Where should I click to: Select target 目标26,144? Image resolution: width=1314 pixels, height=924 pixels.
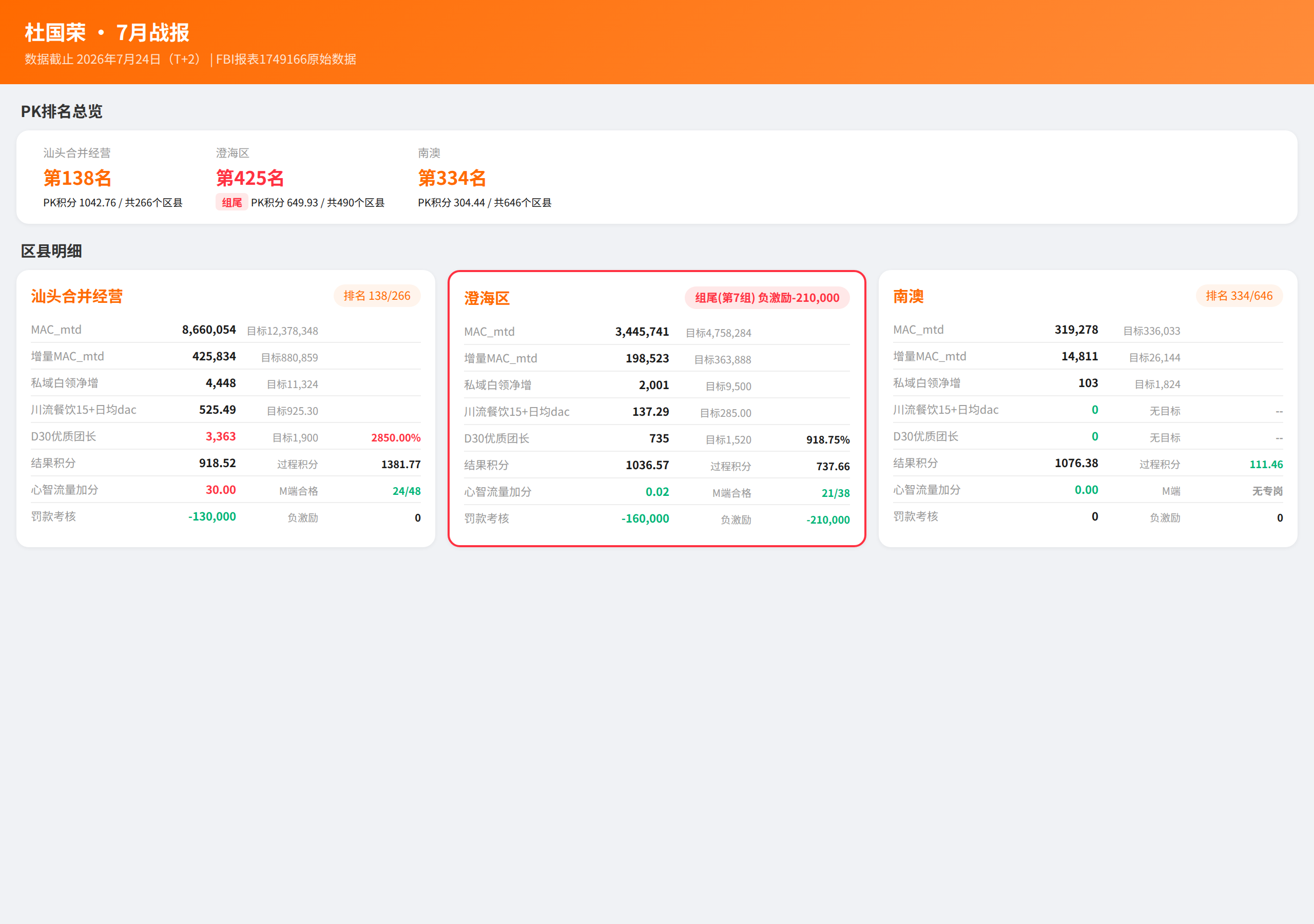(1154, 358)
